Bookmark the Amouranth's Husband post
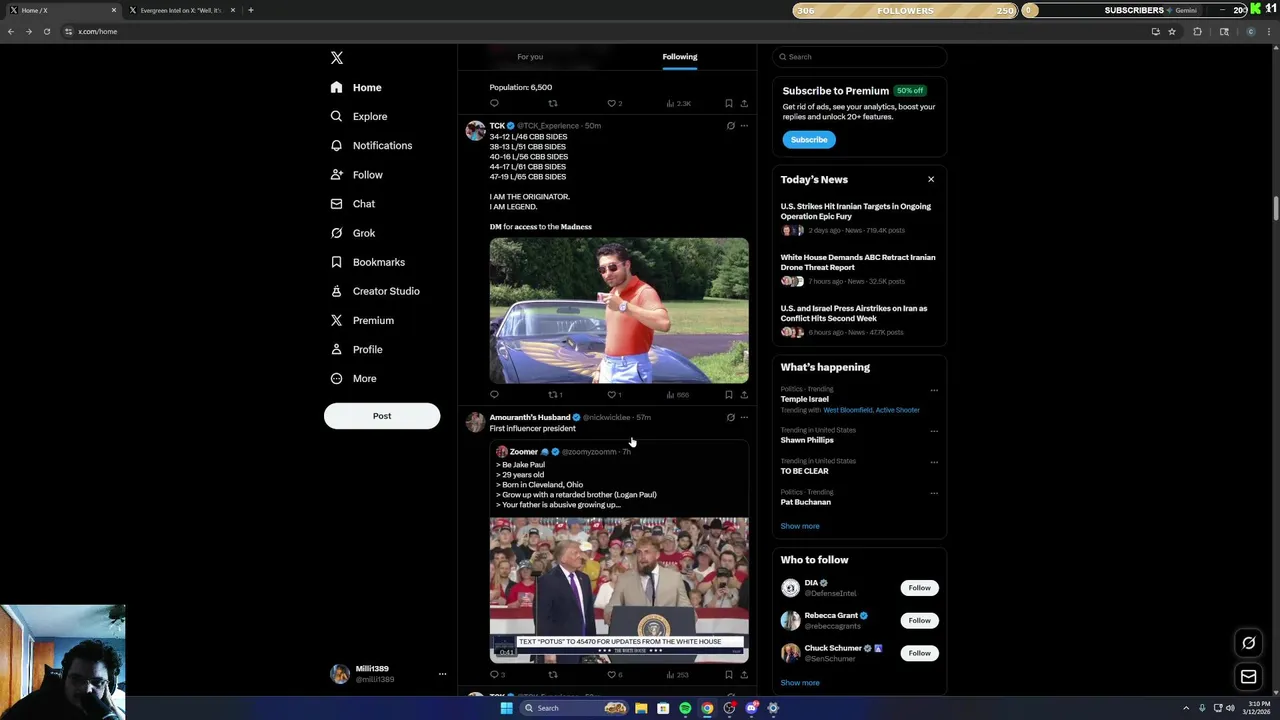1280x720 pixels. click(x=729, y=675)
